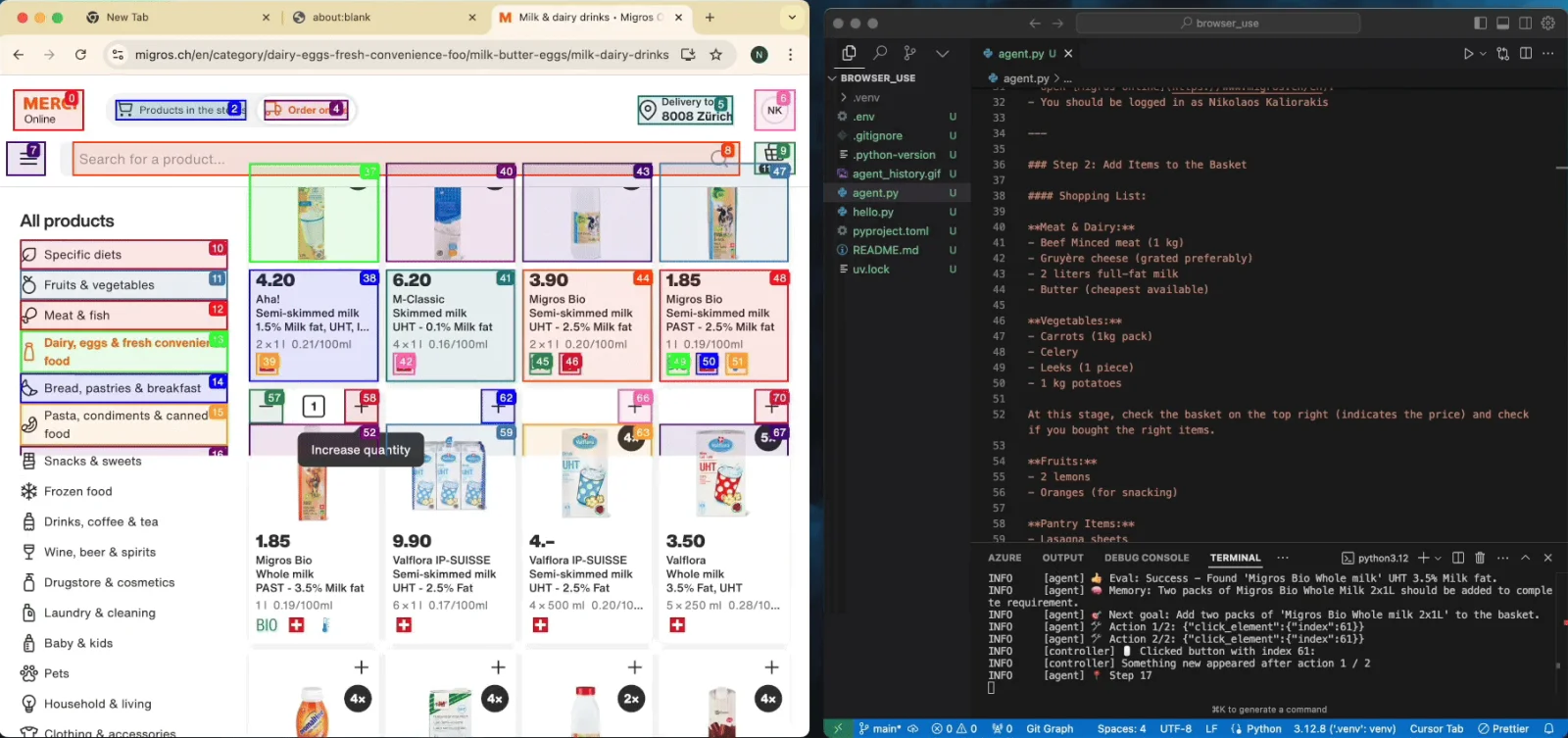Toggle the secondary sidebar layout button
Image resolution: width=1568 pixels, height=738 pixels.
[1525, 23]
